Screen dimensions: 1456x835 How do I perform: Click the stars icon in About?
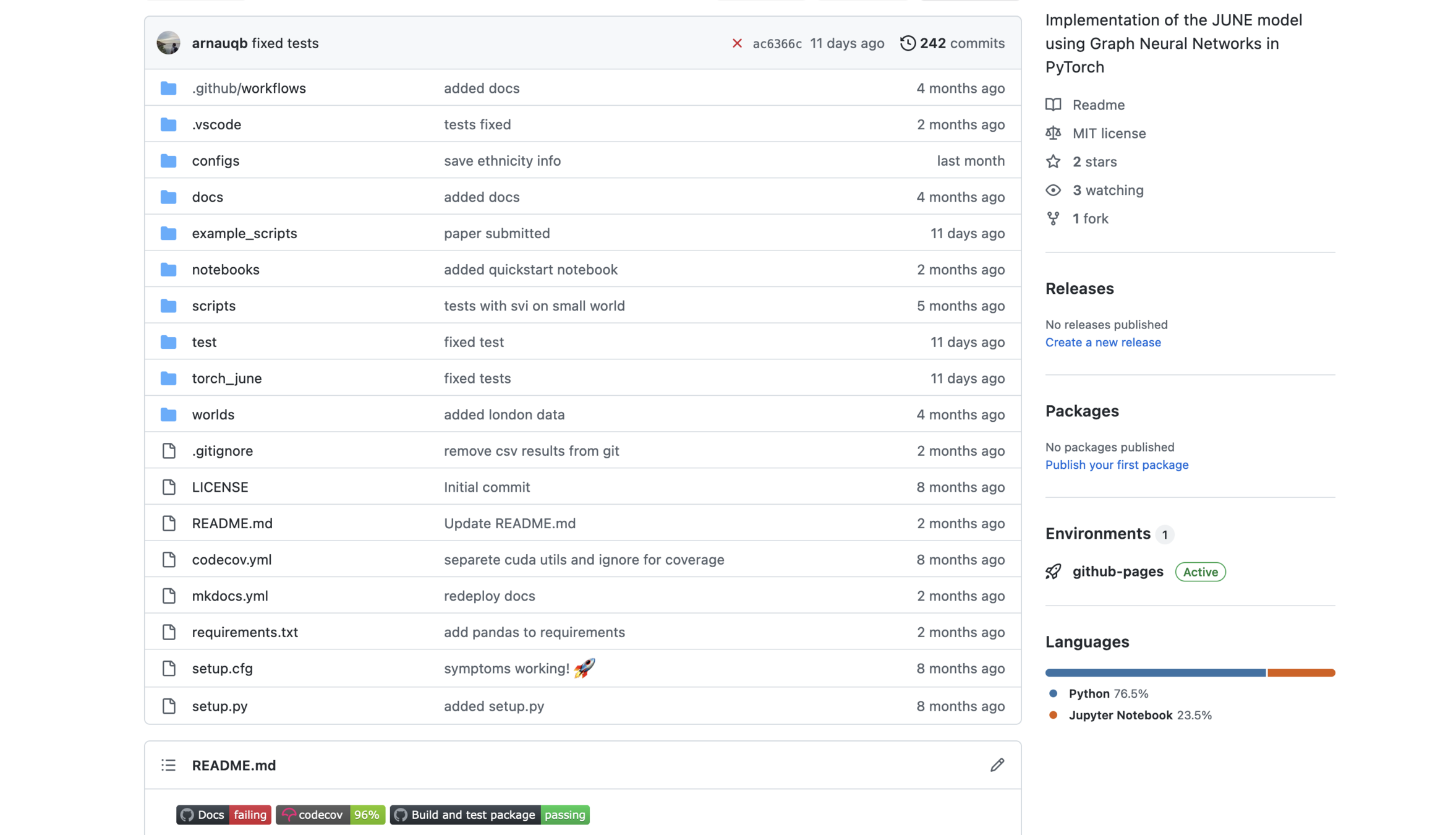1053,161
